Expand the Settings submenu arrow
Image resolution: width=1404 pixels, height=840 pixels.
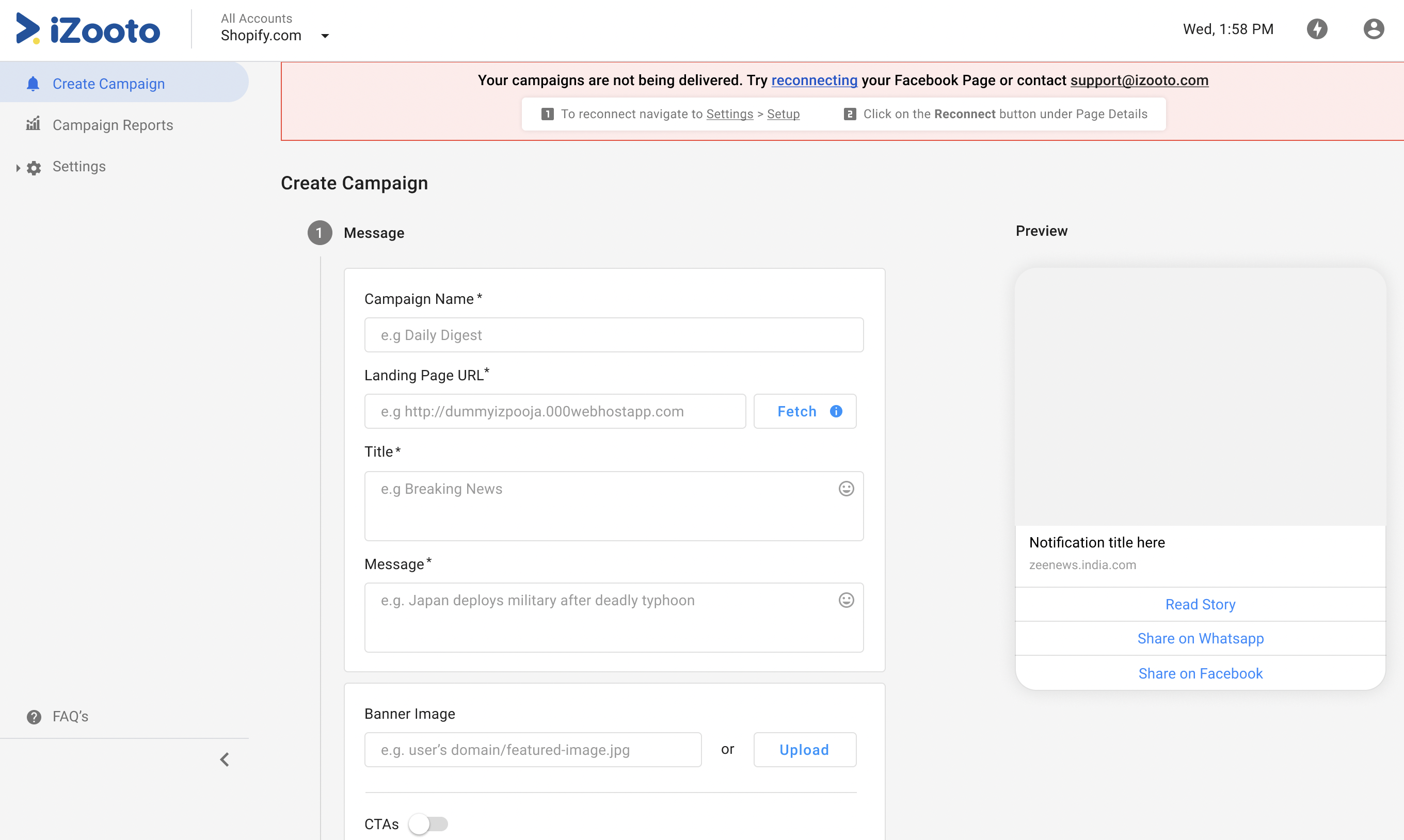[18, 168]
